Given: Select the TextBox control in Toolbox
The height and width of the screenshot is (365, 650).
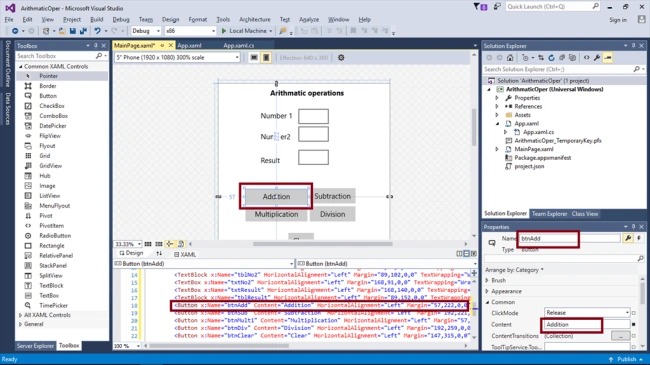Looking at the screenshot, I should 49,295.
